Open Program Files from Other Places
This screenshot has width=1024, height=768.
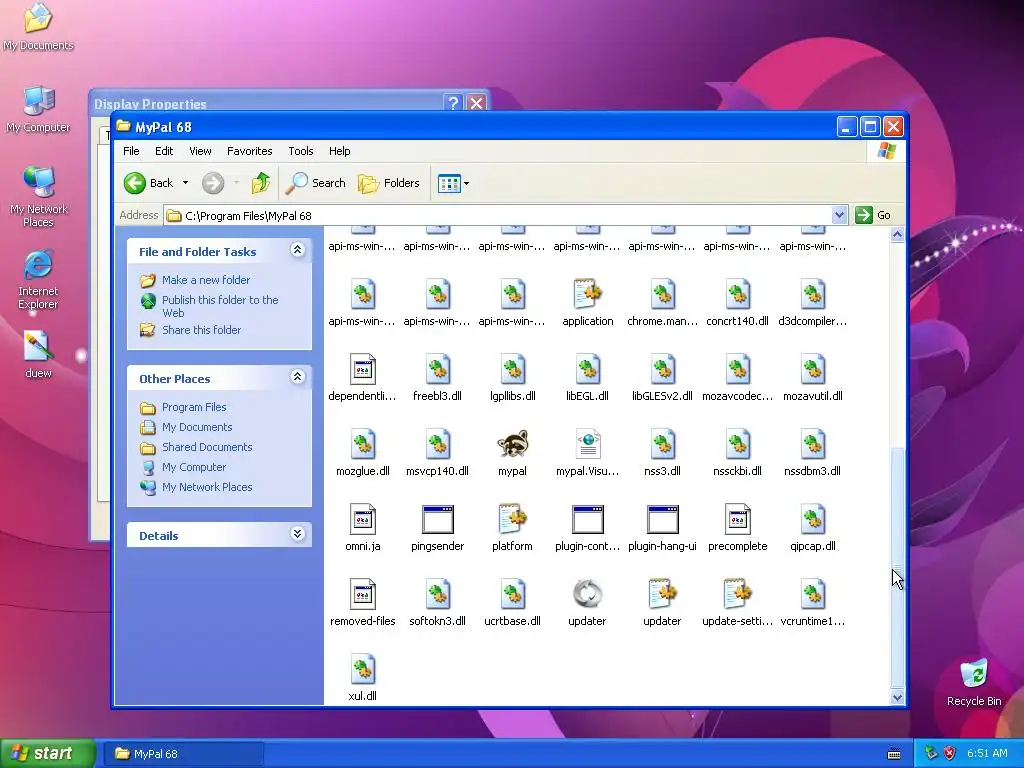[194, 407]
